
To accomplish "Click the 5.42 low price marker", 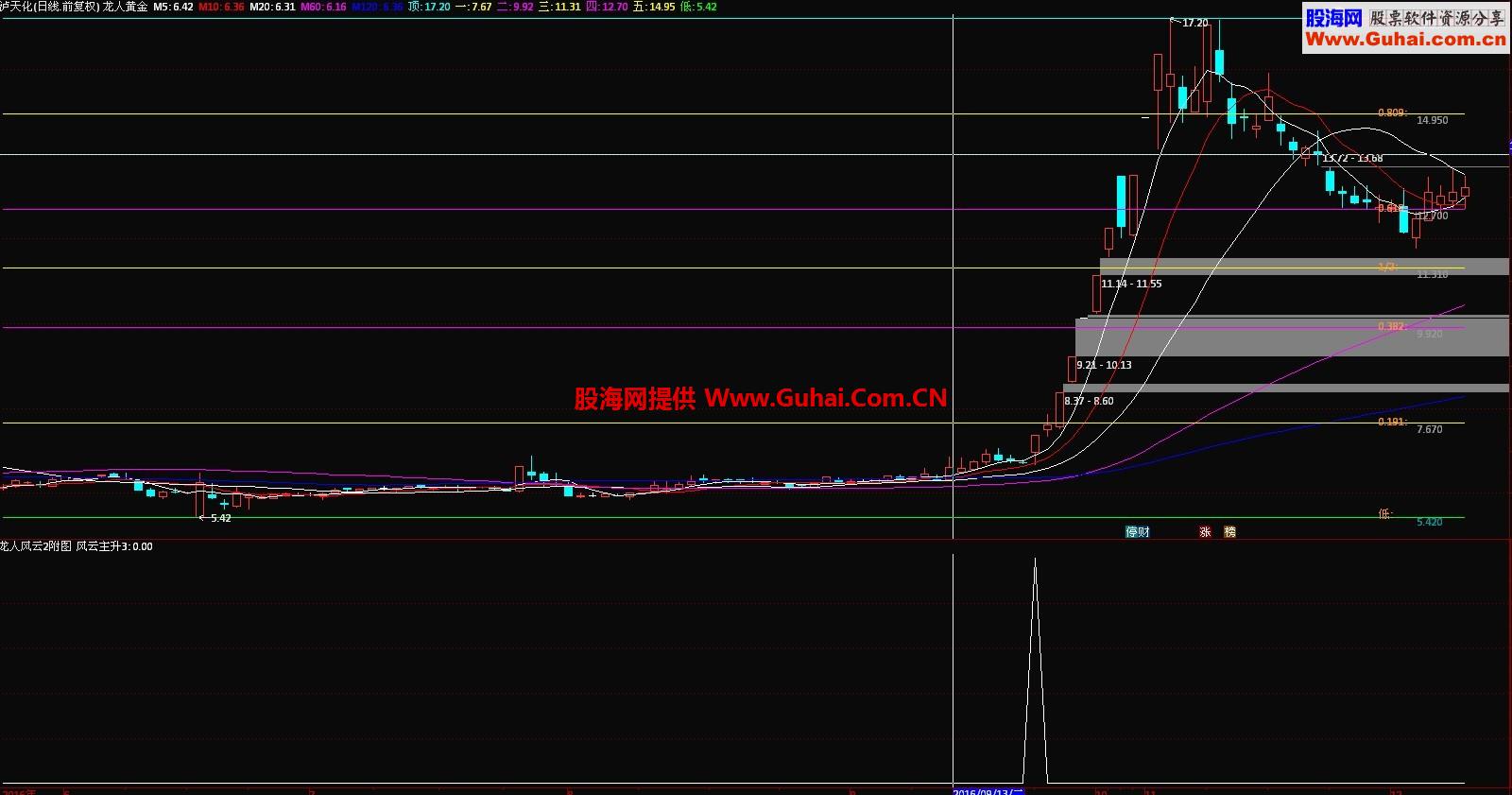I will point(220,518).
